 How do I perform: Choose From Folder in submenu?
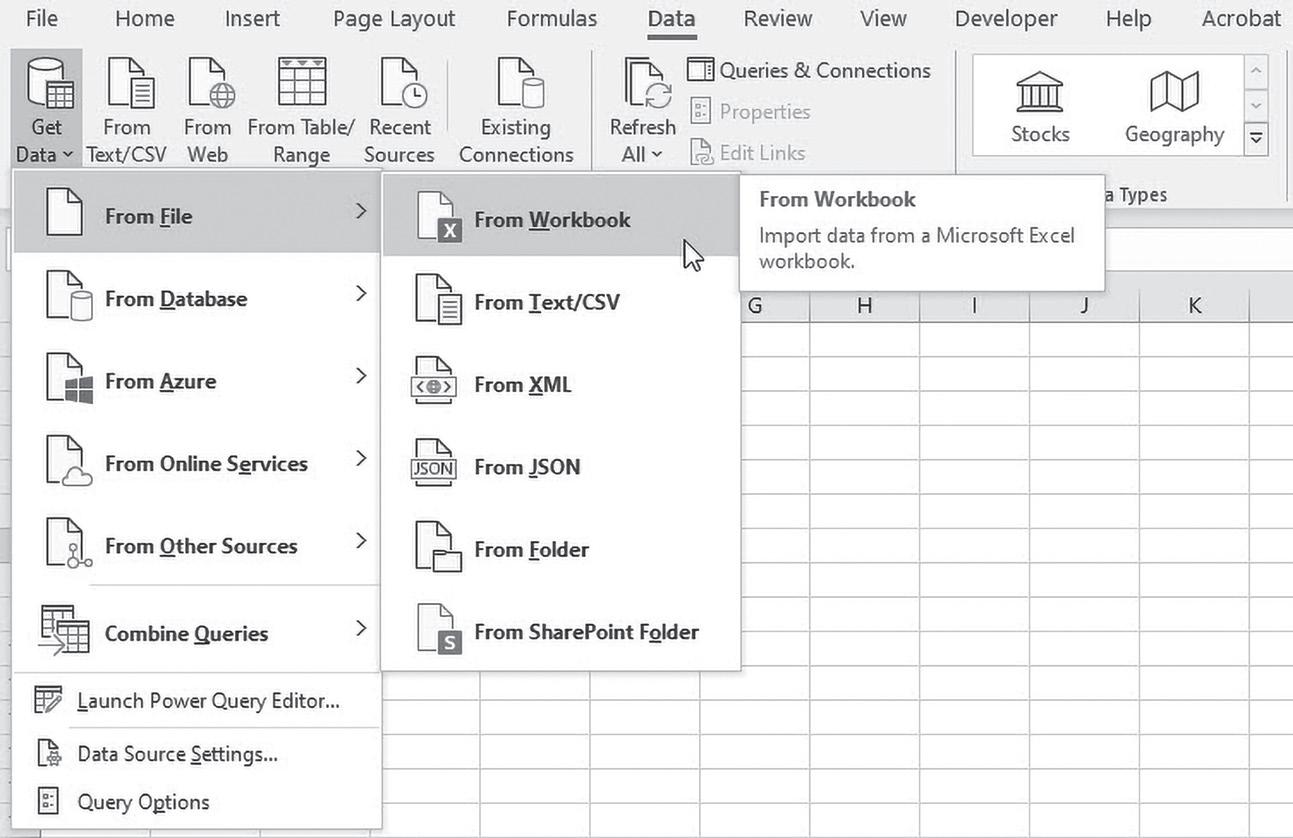pos(561,549)
